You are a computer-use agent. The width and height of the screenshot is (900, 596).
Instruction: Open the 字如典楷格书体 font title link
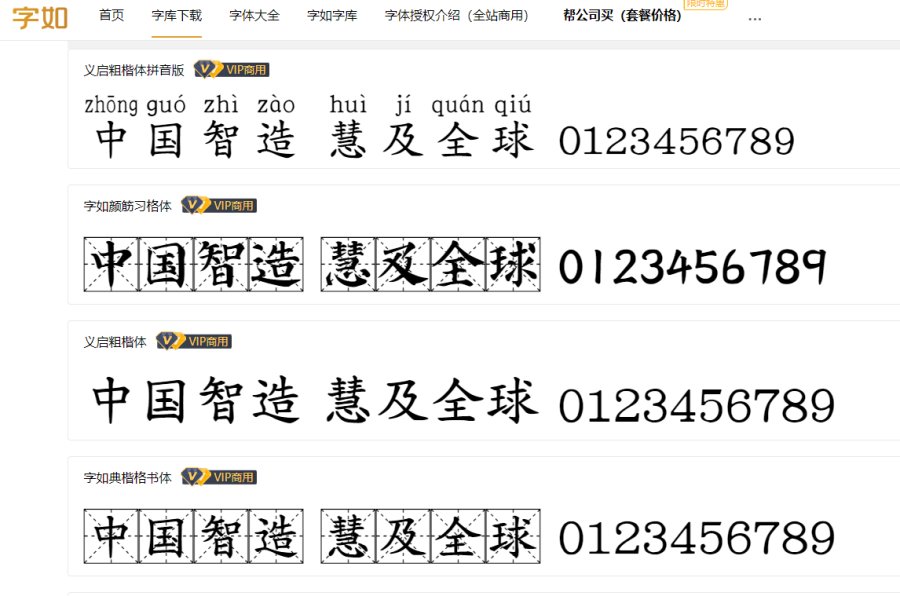(127, 477)
